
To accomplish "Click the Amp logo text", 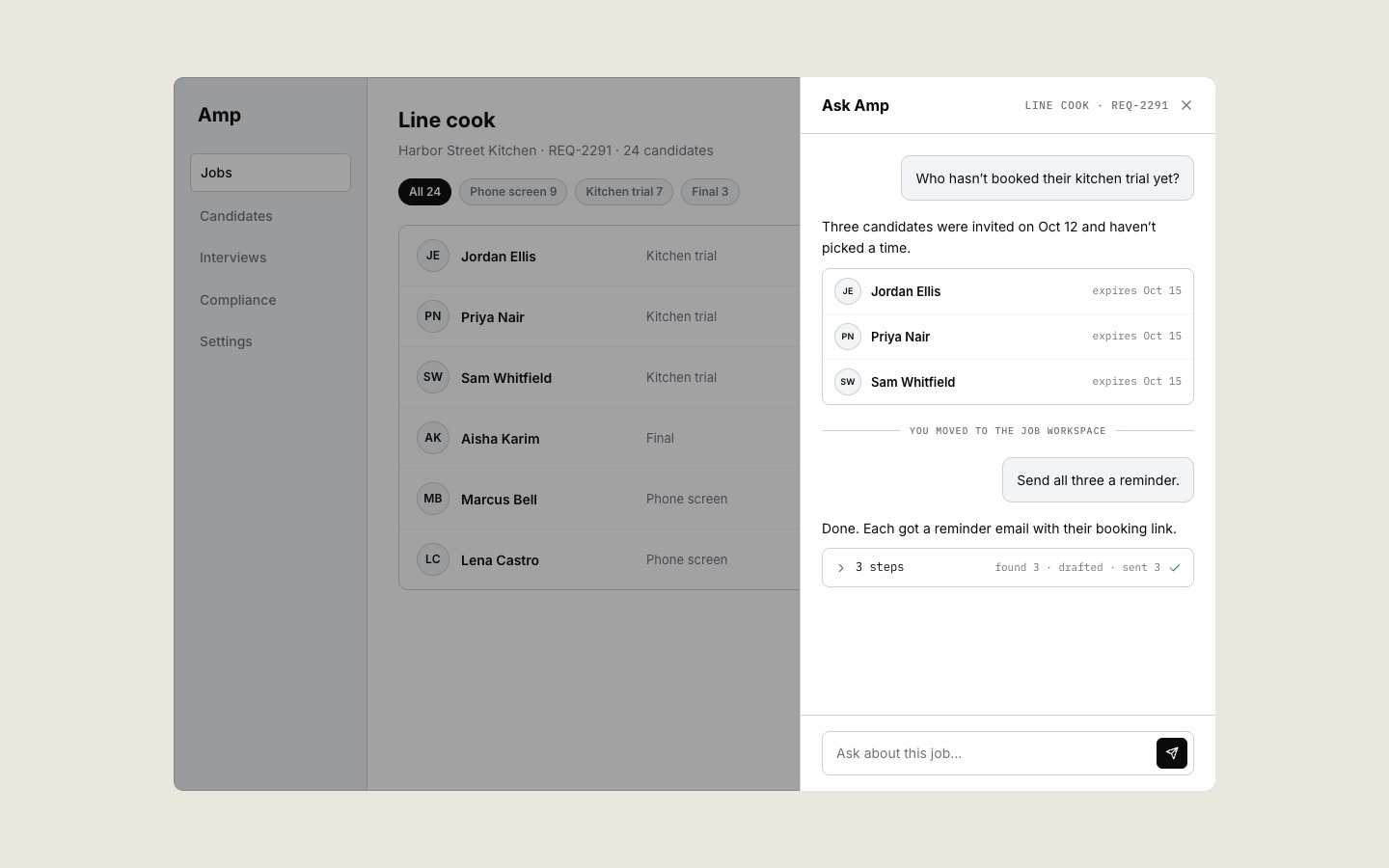I will click(220, 115).
